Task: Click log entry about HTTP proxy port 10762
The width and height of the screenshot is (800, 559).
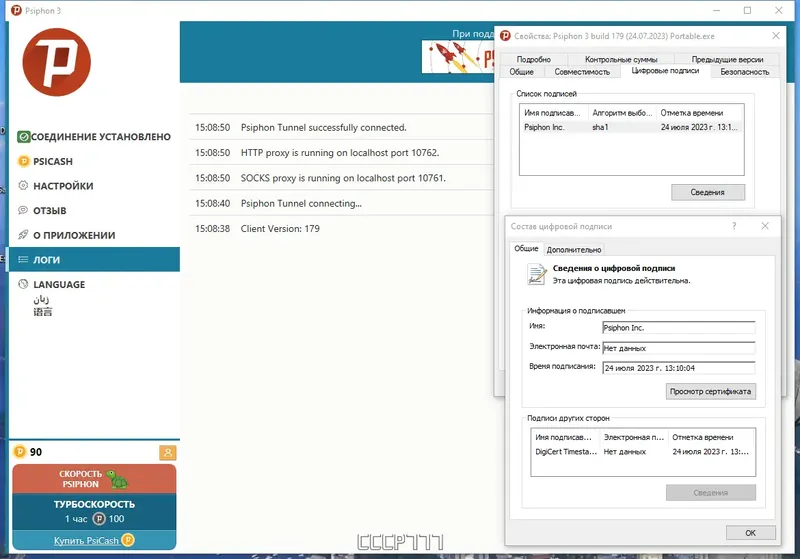Action: click(341, 153)
